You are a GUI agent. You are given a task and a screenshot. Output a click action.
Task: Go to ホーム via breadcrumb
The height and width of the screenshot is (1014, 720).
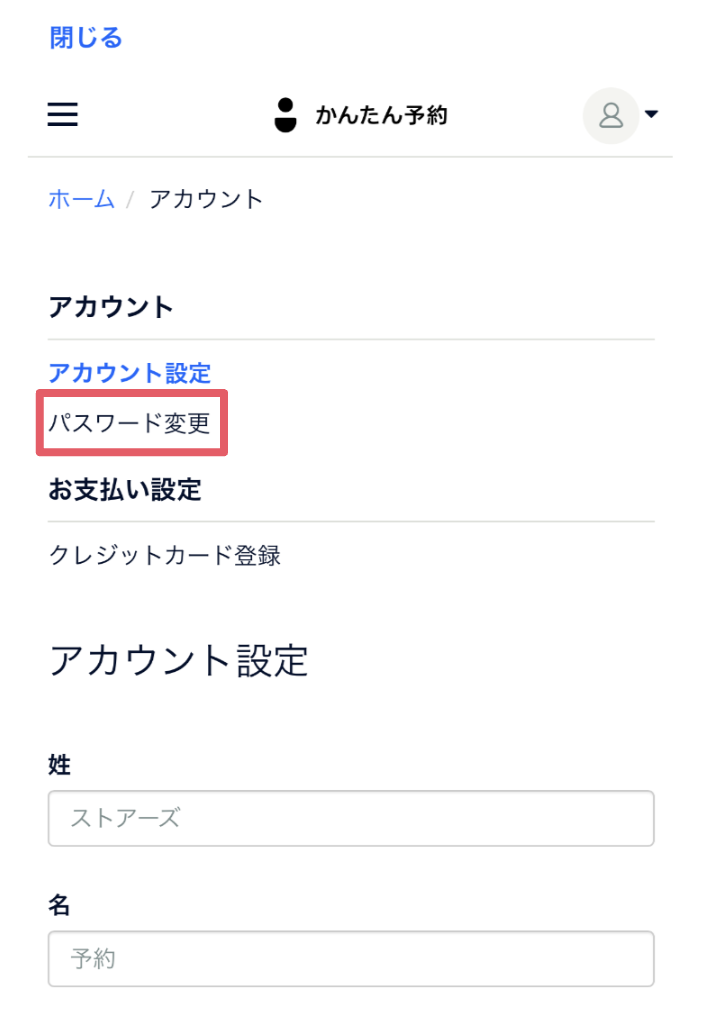pos(82,199)
